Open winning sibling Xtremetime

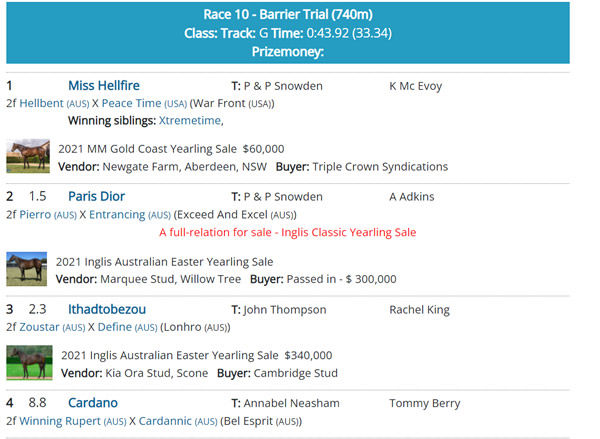[190, 121]
